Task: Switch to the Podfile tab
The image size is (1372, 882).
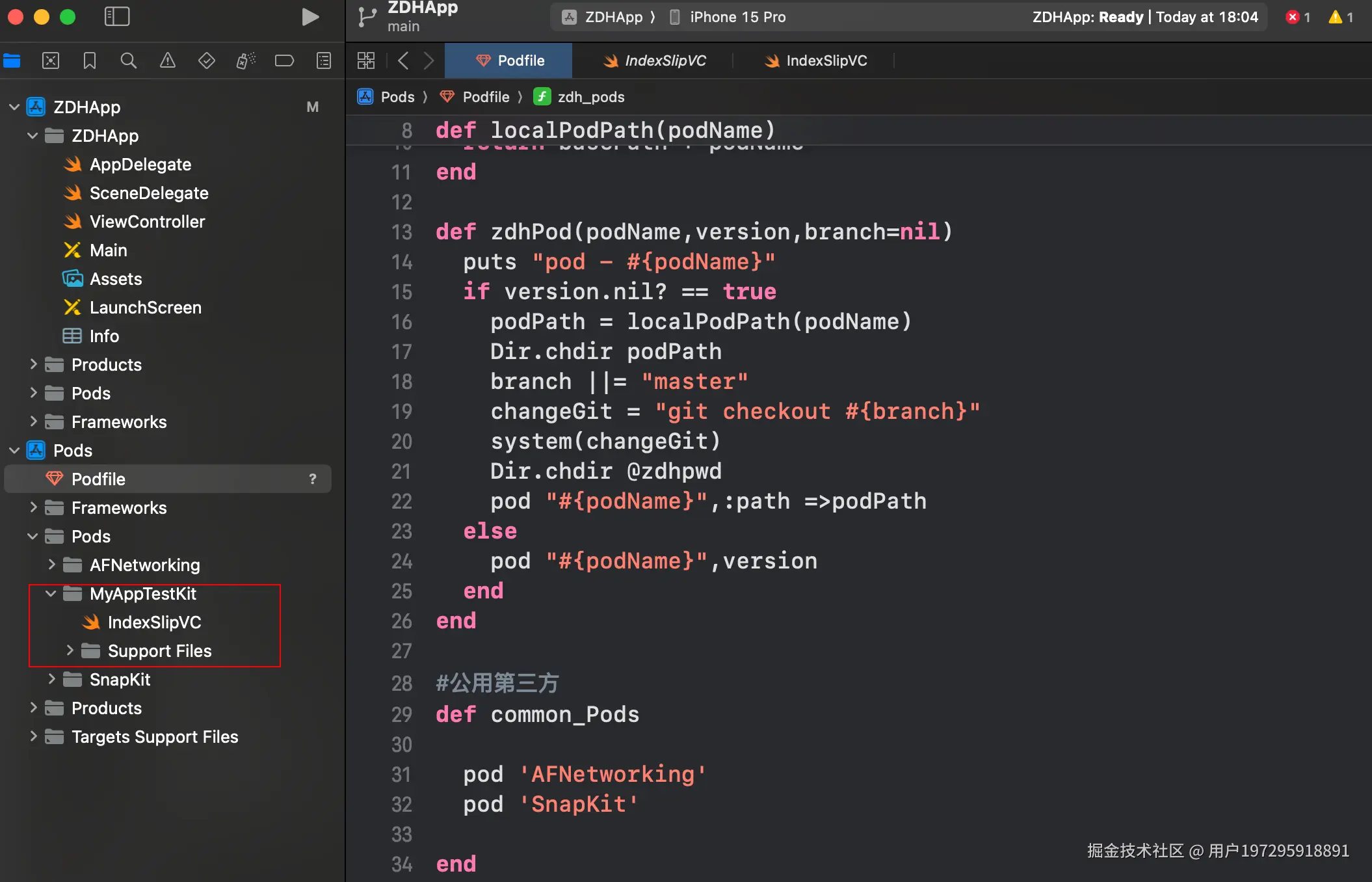Action: pos(509,60)
